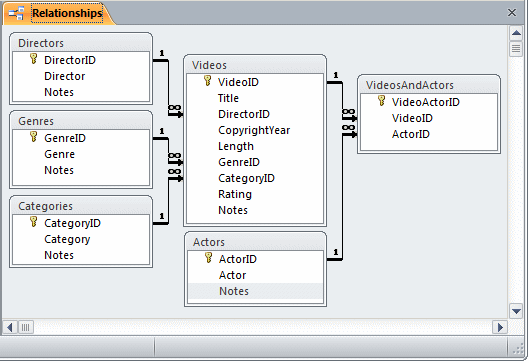Select the Genre field in Genres table
This screenshot has width=529, height=363.
(x=81, y=154)
